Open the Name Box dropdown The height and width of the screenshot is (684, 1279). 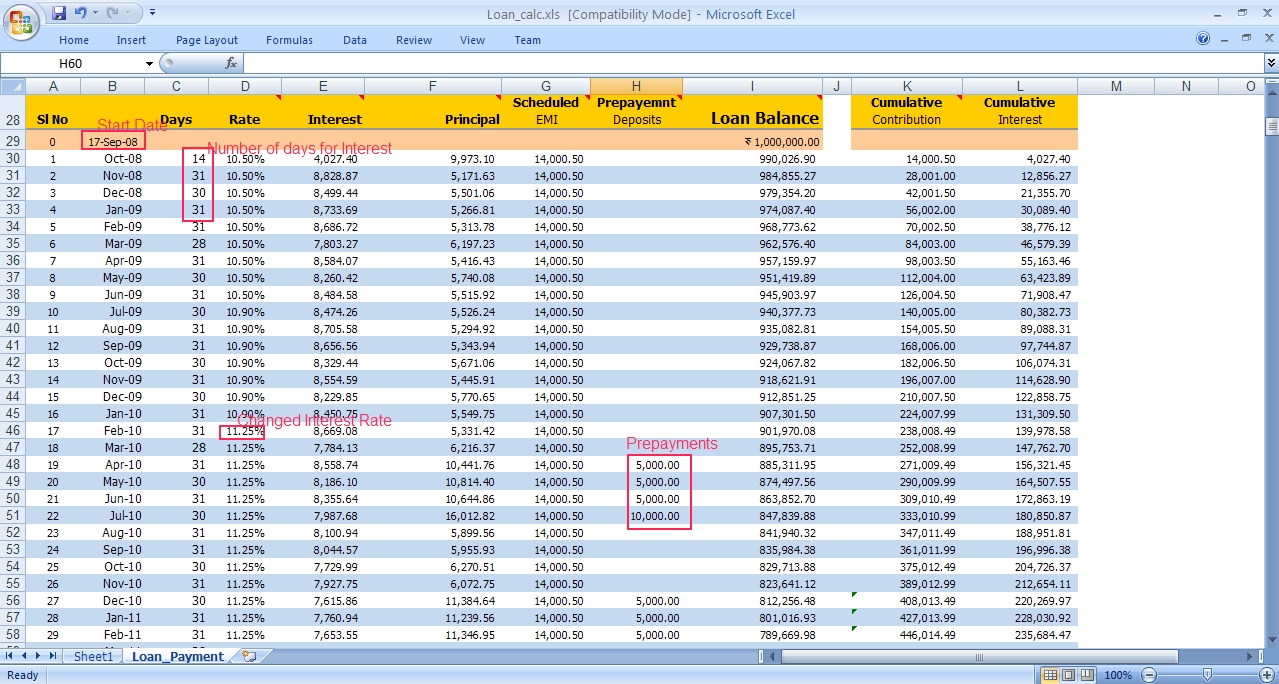148,61
